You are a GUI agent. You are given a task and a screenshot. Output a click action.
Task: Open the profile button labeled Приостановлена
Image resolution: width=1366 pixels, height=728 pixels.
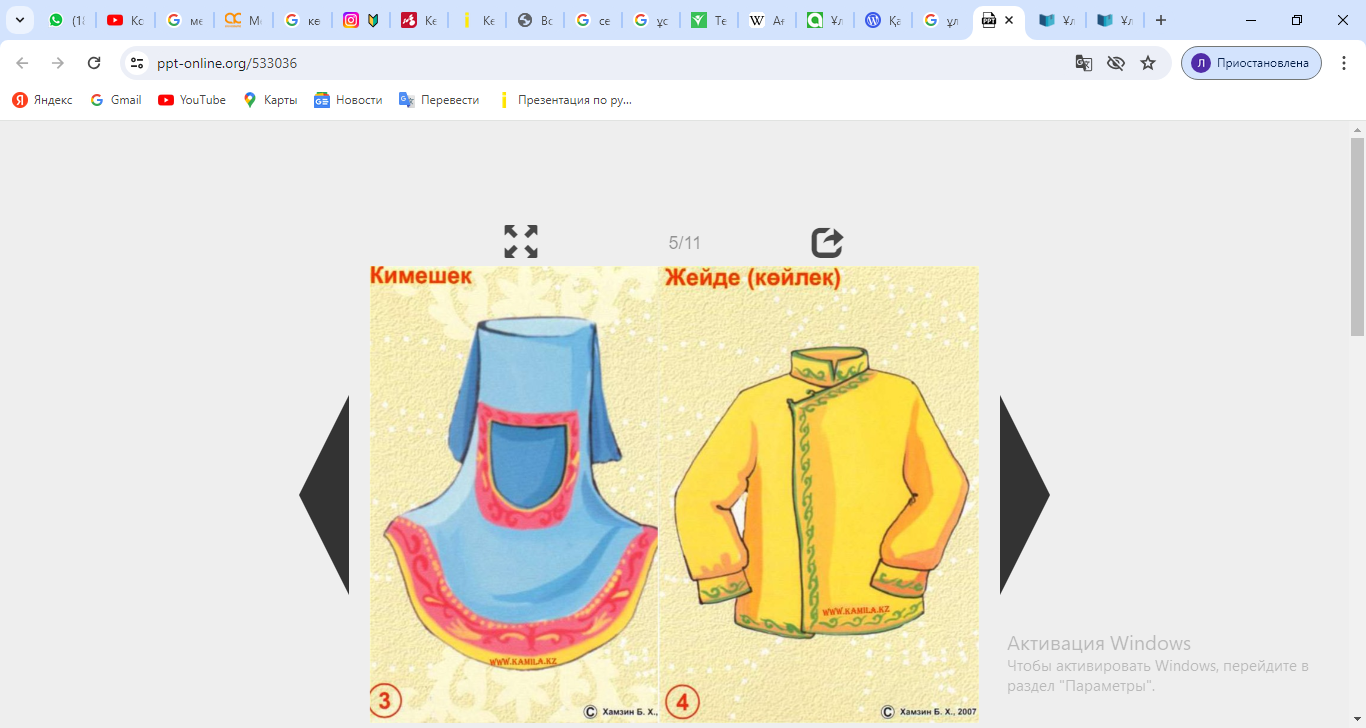[x=1251, y=63]
